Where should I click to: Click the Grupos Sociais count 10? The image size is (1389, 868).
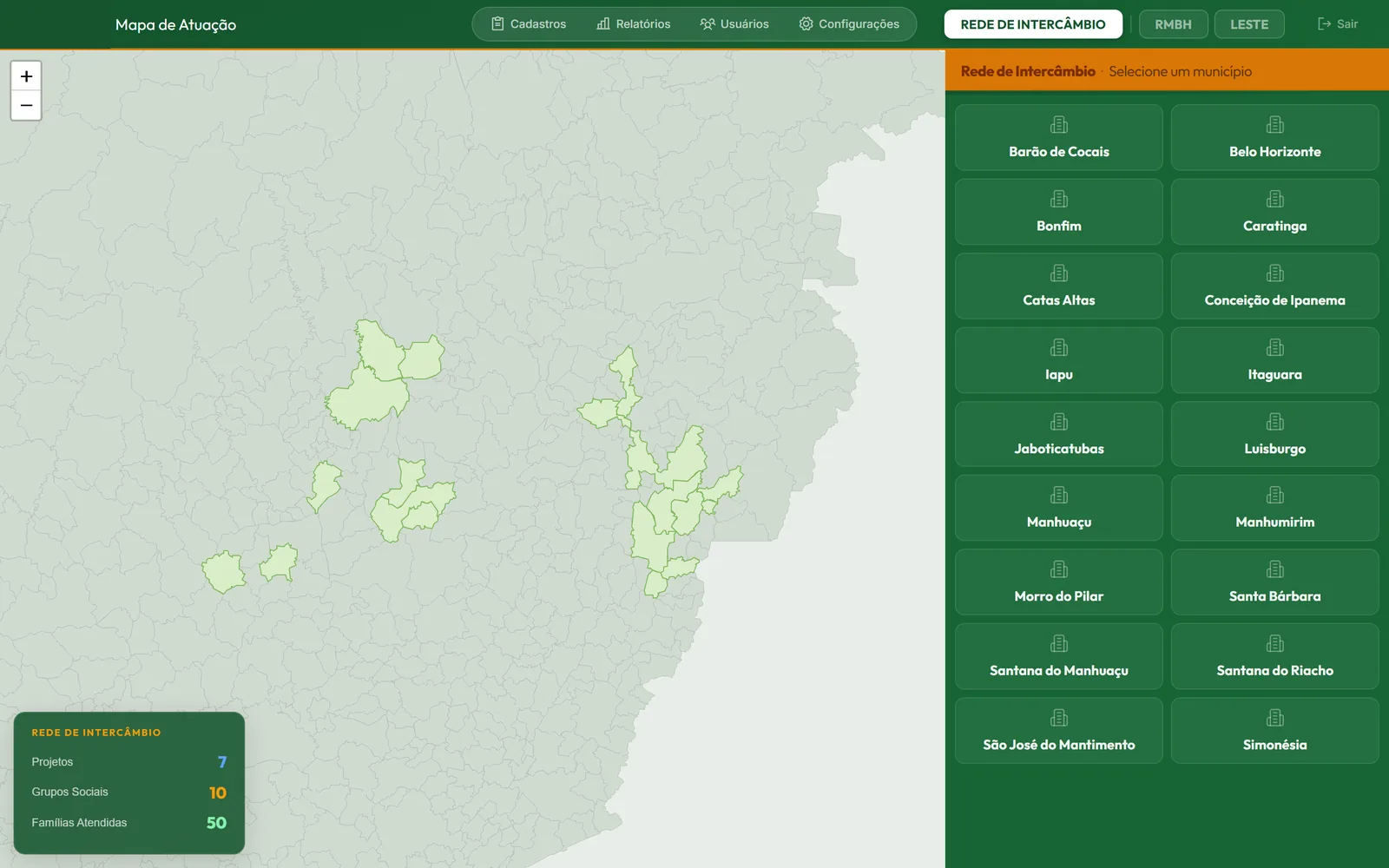click(x=218, y=792)
